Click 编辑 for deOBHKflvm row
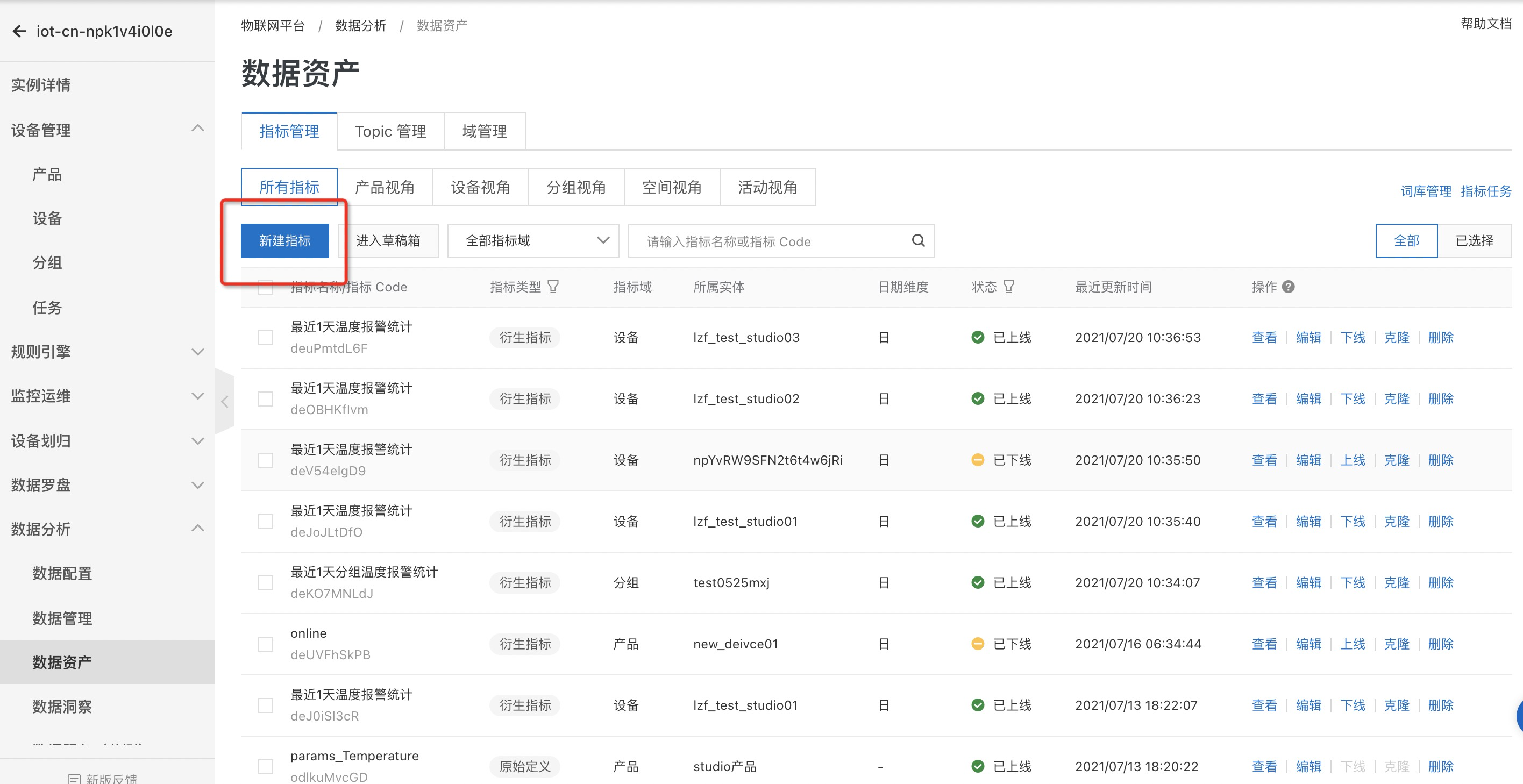 click(x=1308, y=399)
